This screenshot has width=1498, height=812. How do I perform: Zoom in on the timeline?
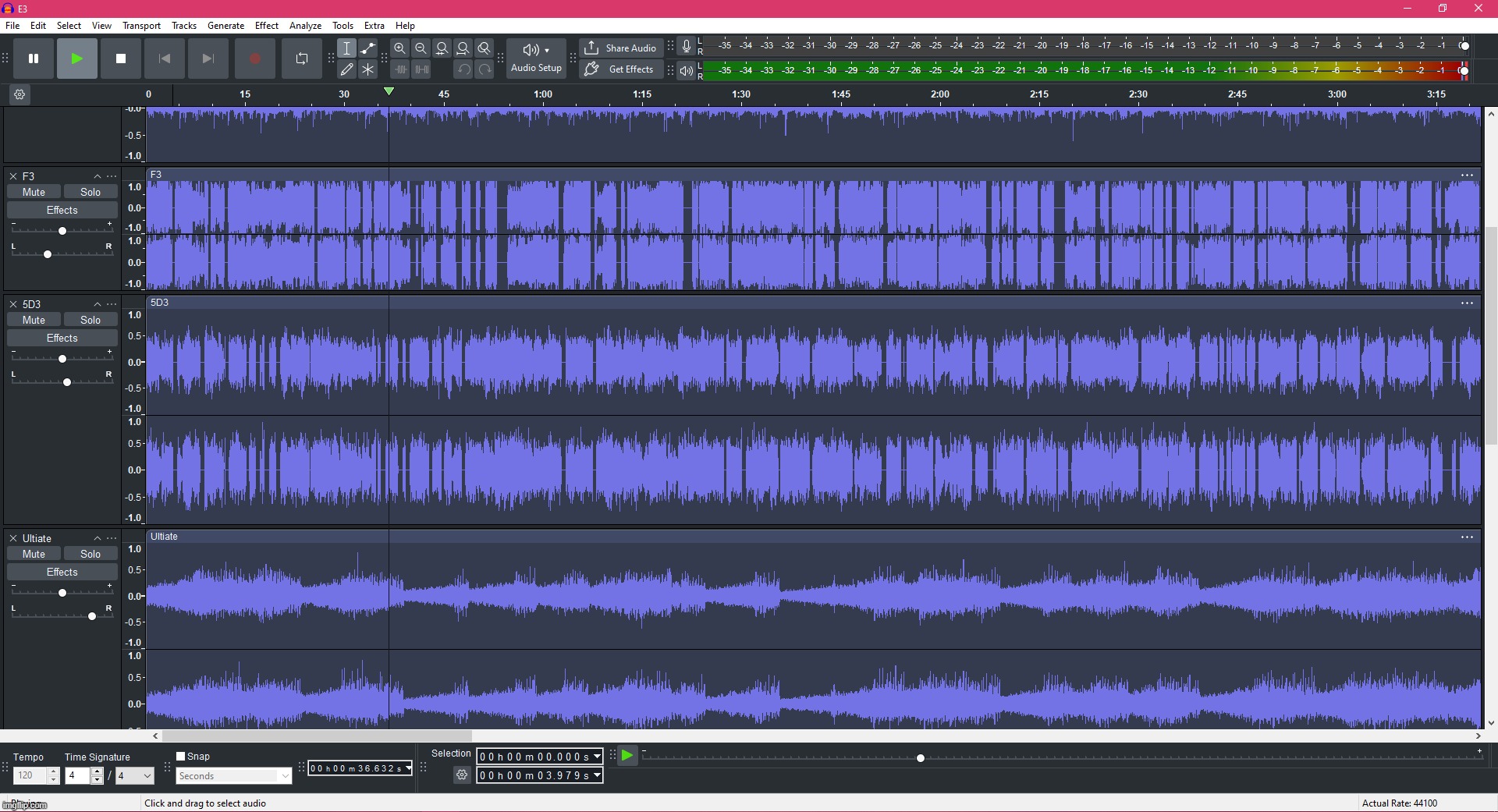(x=400, y=48)
